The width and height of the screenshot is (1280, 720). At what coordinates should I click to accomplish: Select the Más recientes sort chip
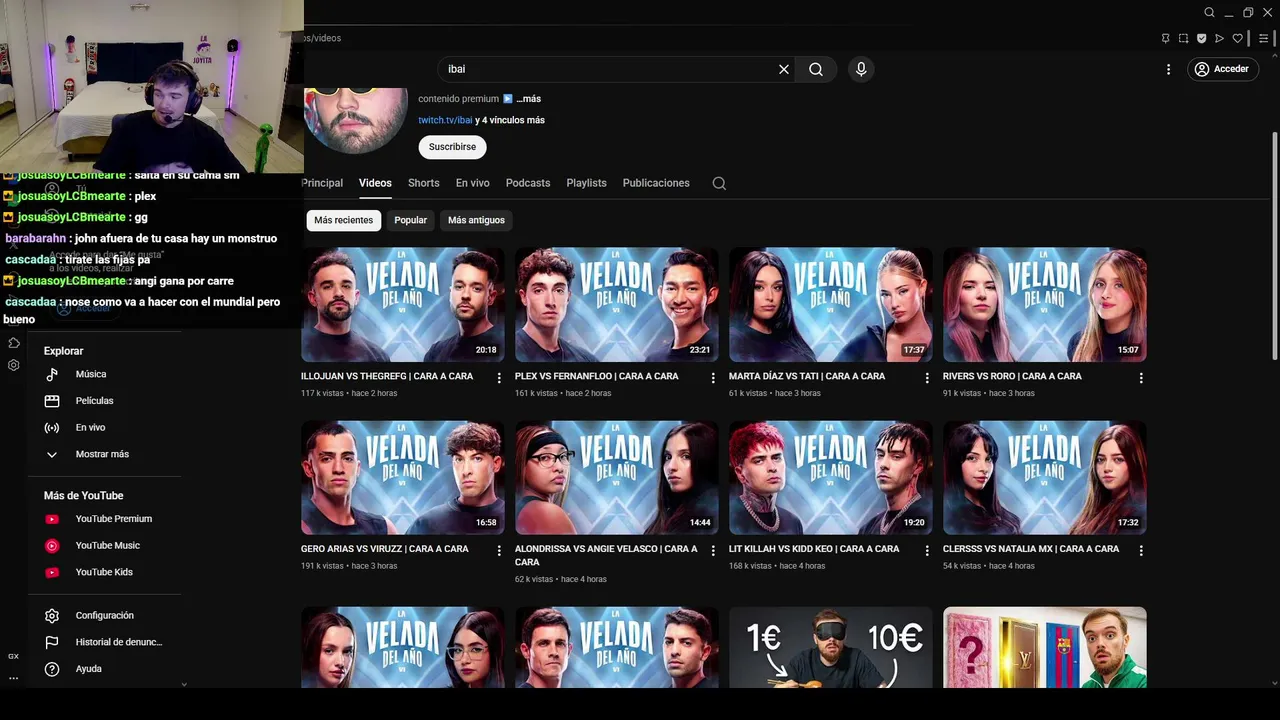(x=343, y=220)
